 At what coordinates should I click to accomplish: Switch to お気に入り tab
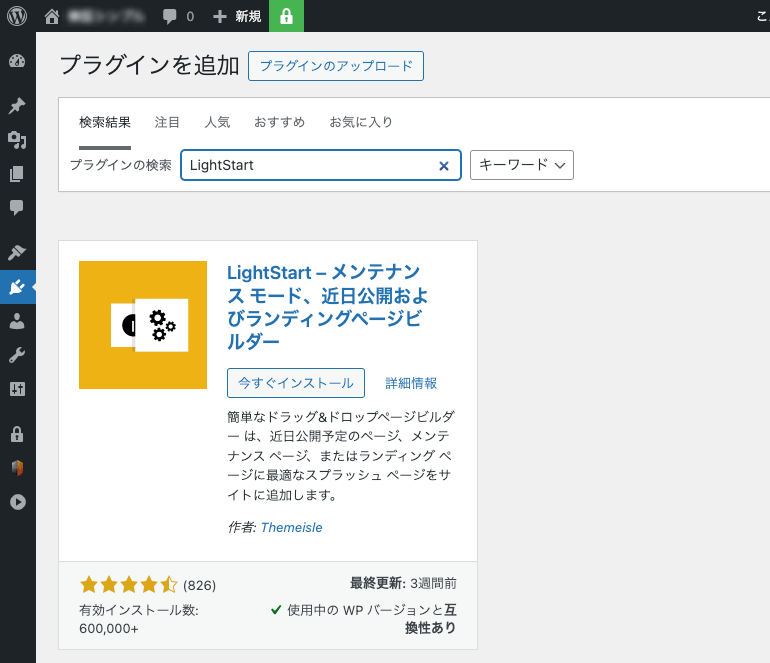point(361,122)
